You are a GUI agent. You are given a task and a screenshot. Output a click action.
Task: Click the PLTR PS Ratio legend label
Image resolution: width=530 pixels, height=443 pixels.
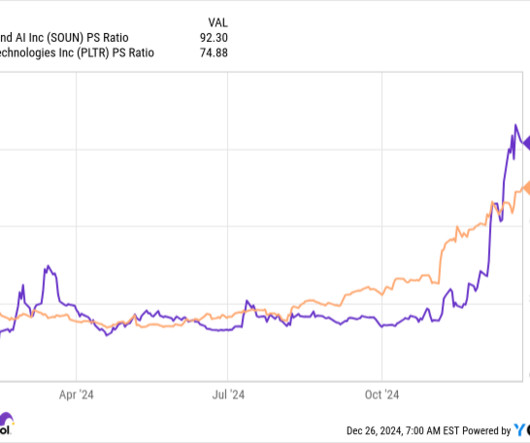[77, 53]
